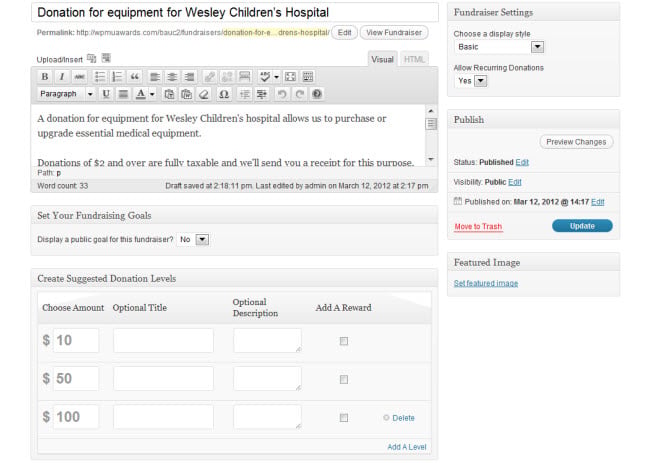Insert a custom special character (Omega)
Viewport: 650px width, 463px height.
(x=224, y=94)
